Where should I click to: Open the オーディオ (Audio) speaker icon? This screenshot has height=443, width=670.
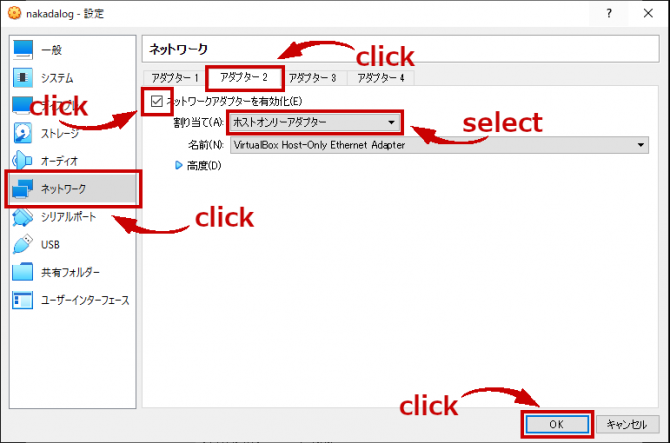23,161
